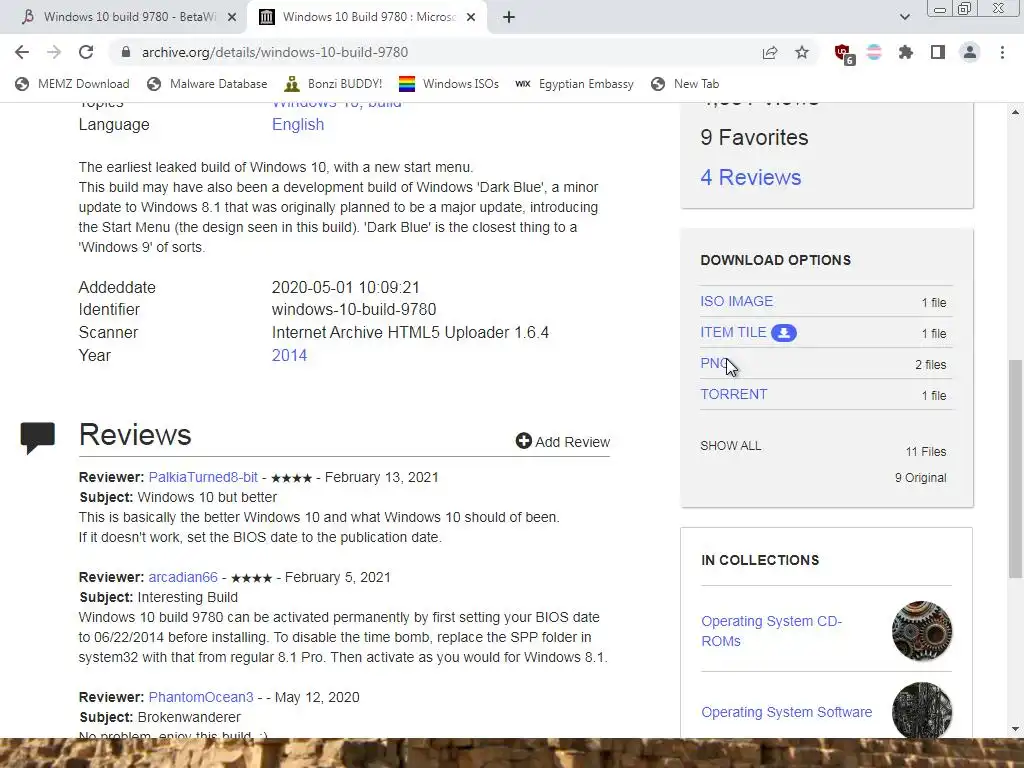Click the English language link
Viewport: 1024px width, 768px height.
click(x=298, y=125)
